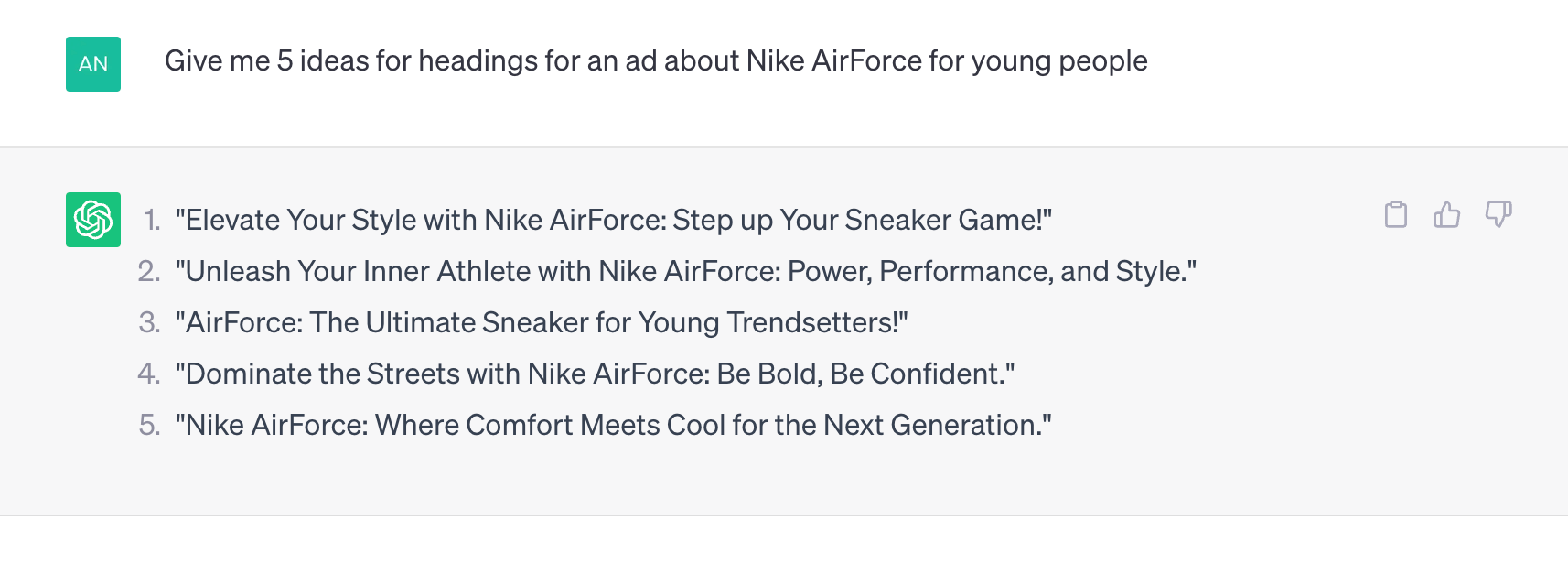Mark the response with thumbs down

pyautogui.click(x=1498, y=214)
